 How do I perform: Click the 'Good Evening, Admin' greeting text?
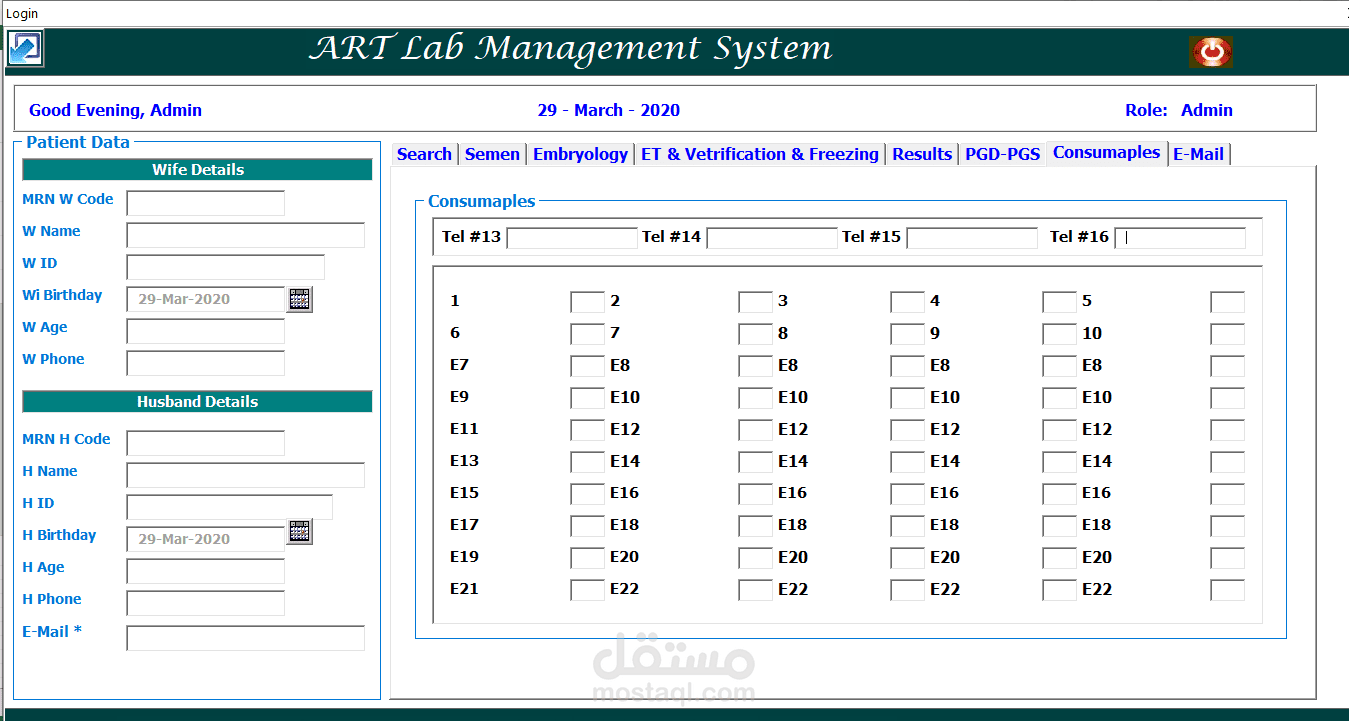click(115, 110)
